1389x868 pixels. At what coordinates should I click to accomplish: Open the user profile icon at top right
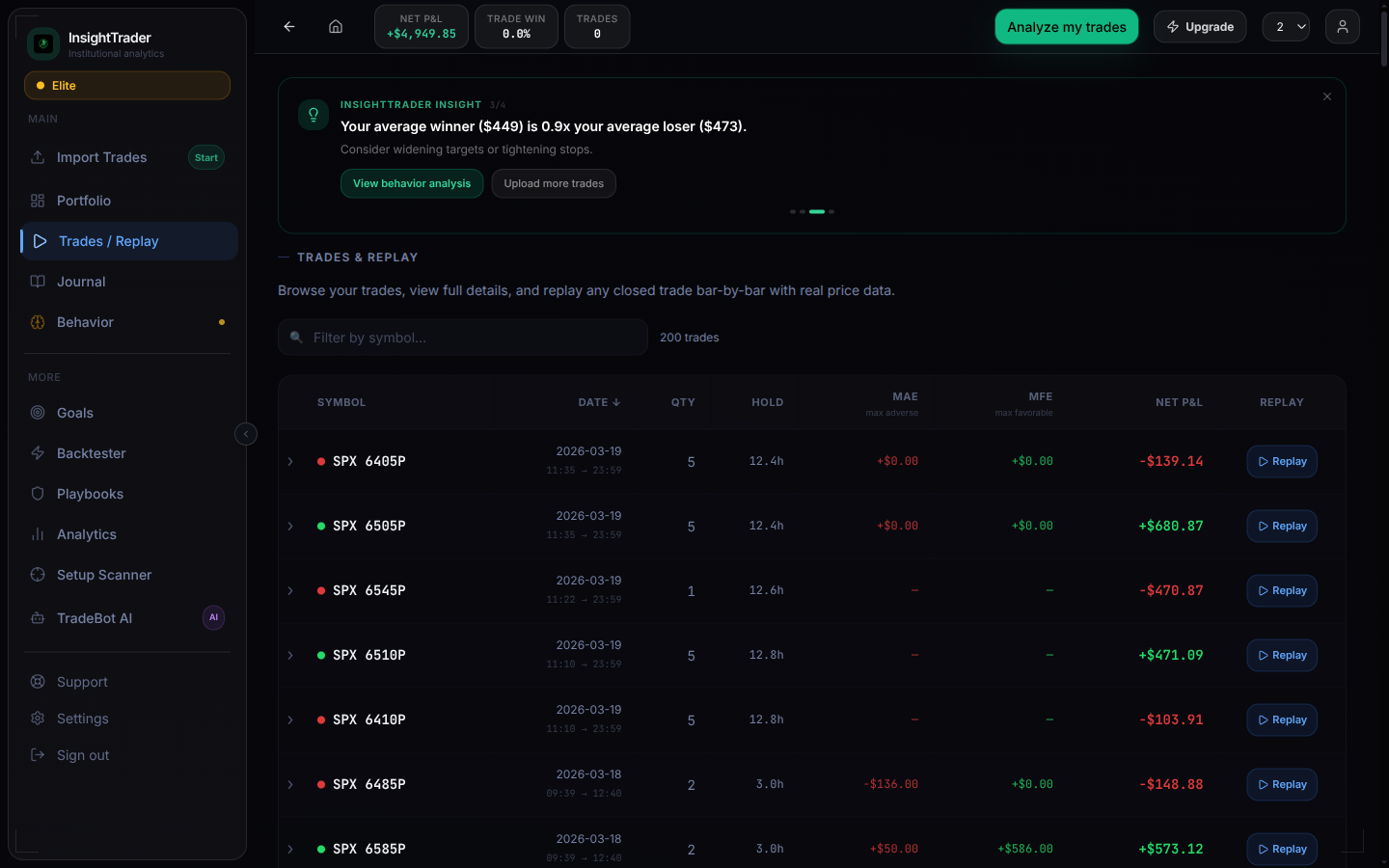(1342, 26)
